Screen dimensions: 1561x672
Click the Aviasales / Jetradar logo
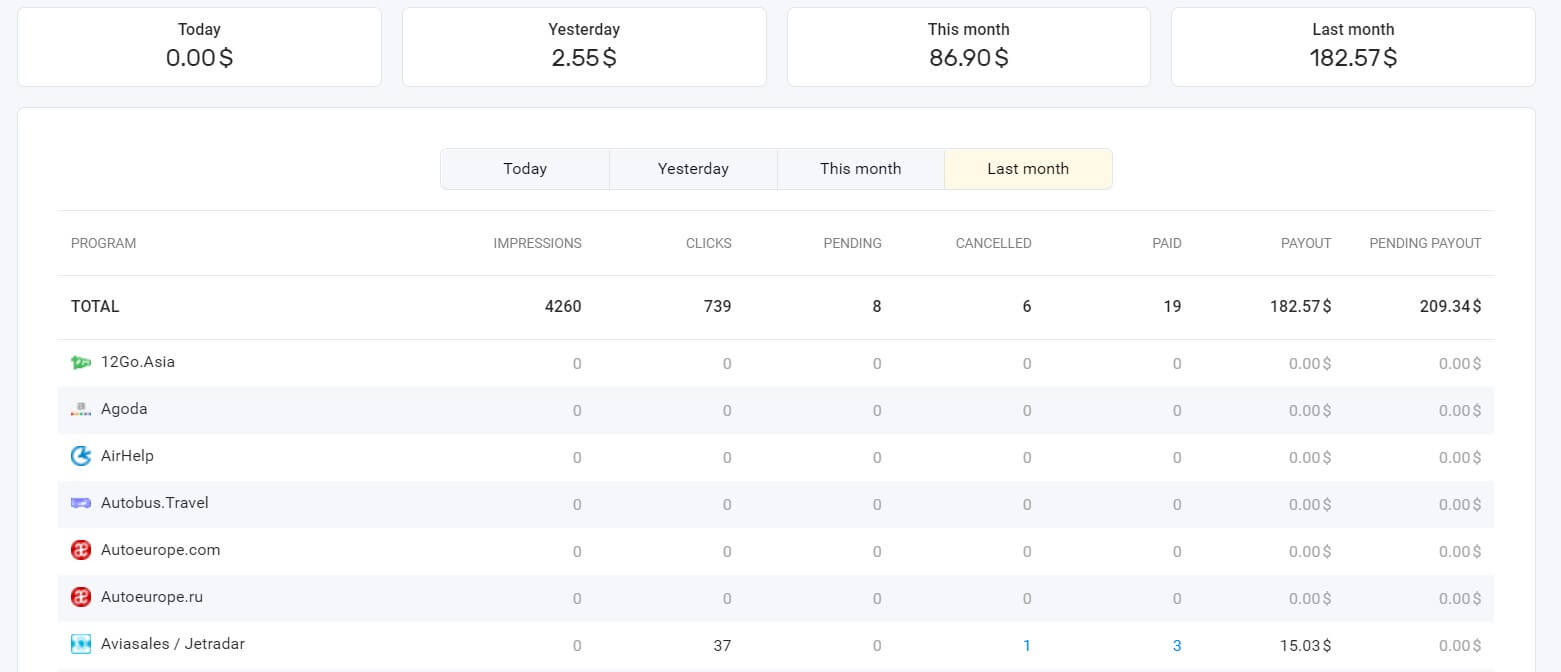coord(80,644)
